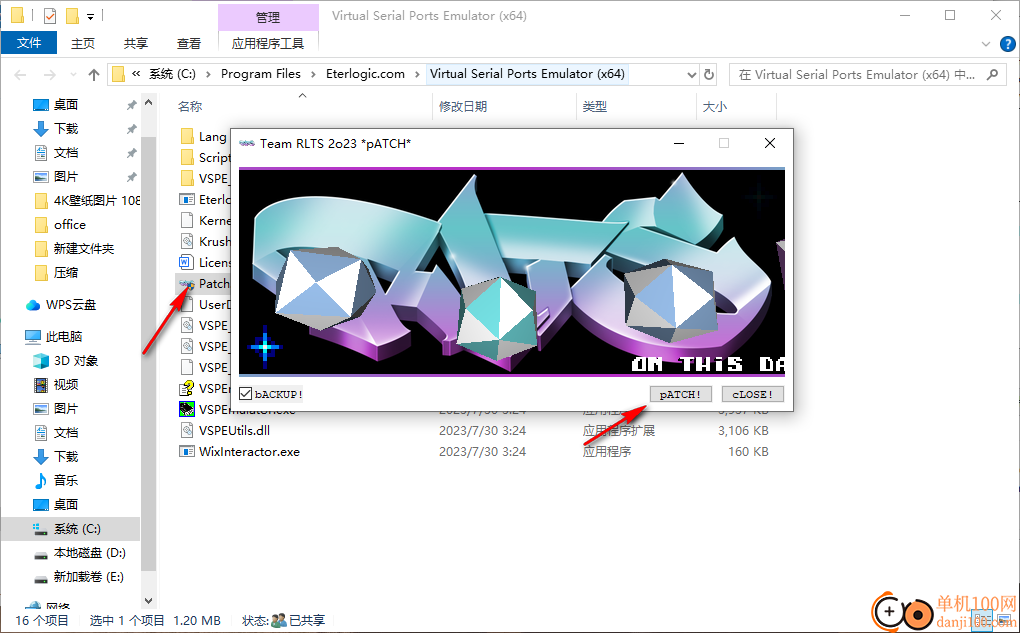Click the WixInteractor.exe file icon

[187, 451]
